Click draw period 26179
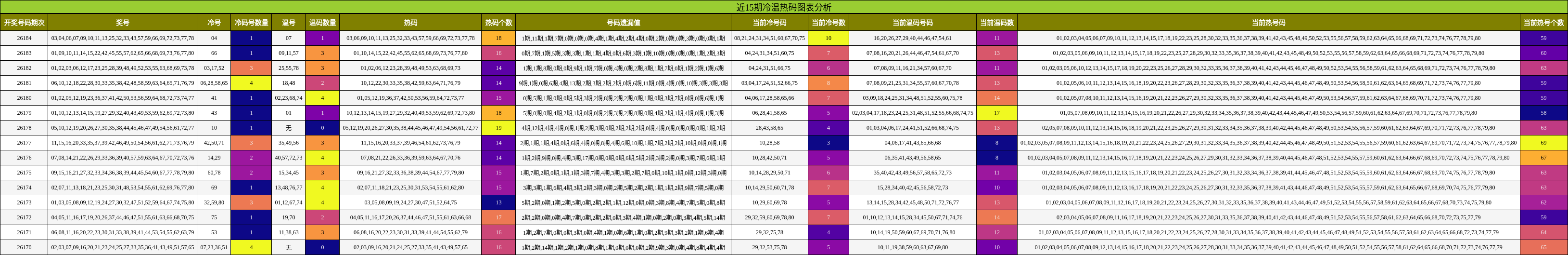 (25, 113)
